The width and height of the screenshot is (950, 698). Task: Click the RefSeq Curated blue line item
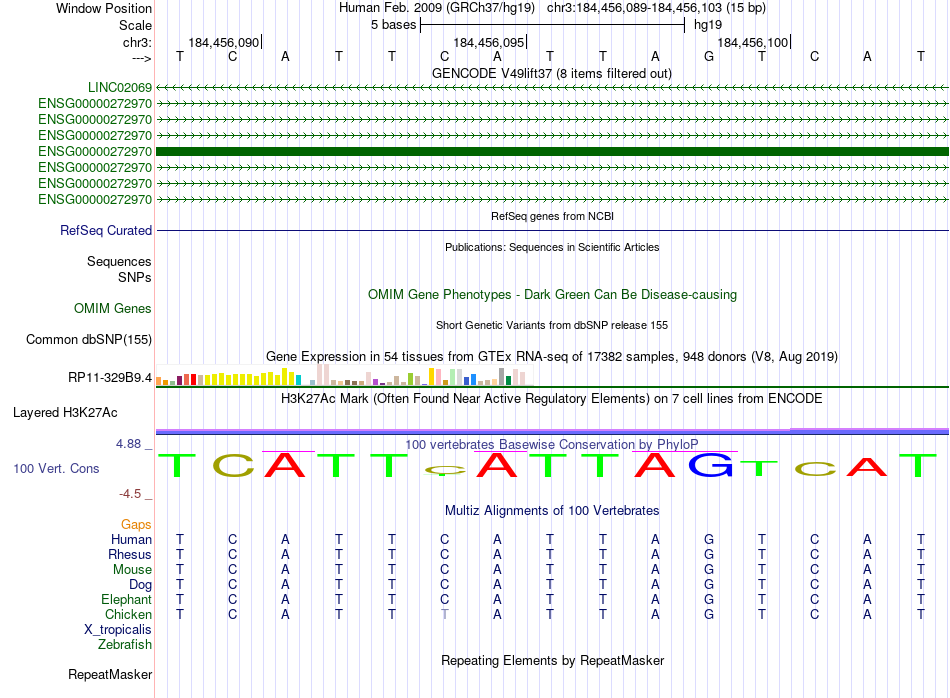click(x=552, y=231)
